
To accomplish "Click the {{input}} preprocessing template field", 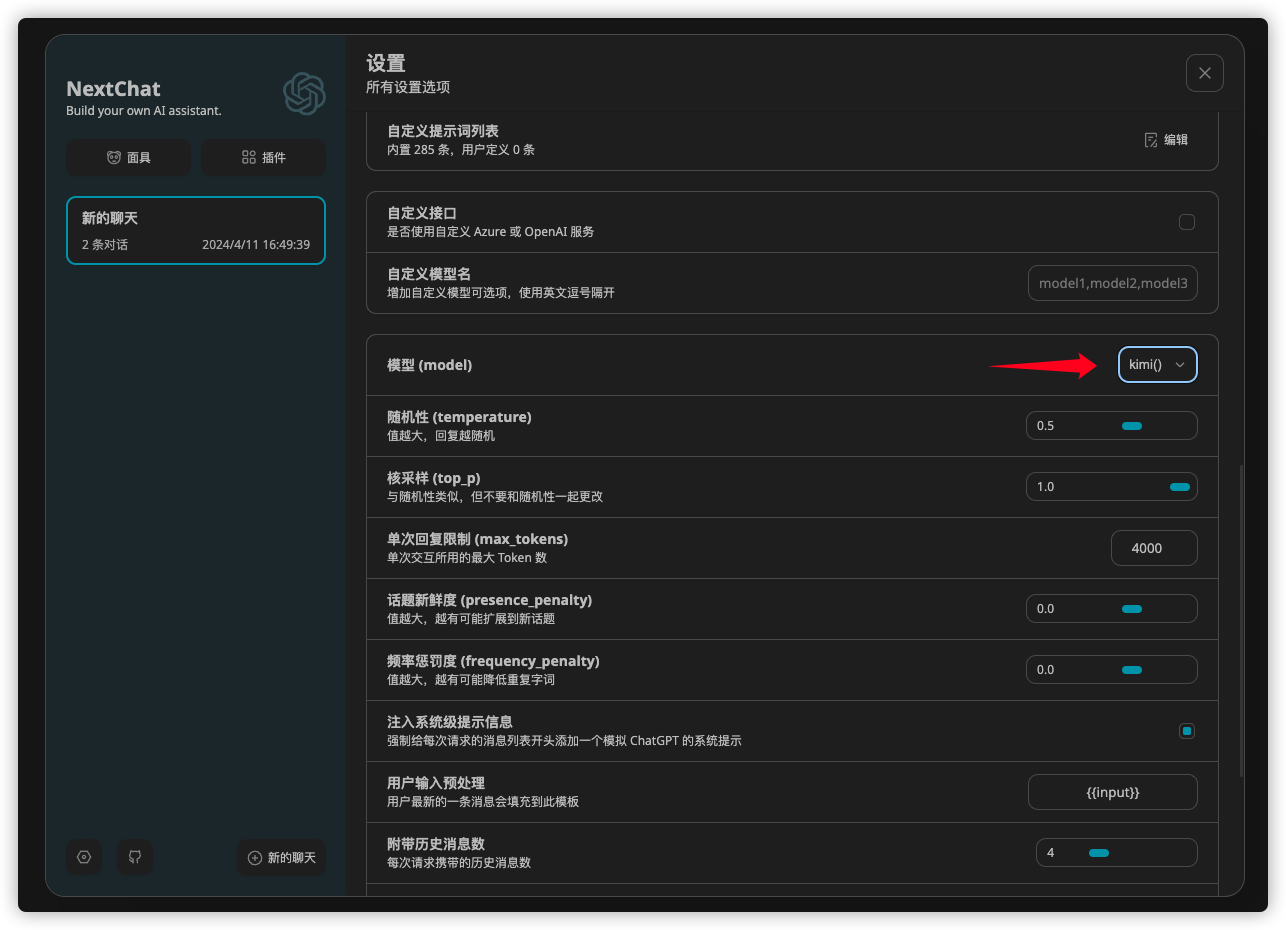I will (x=1112, y=791).
